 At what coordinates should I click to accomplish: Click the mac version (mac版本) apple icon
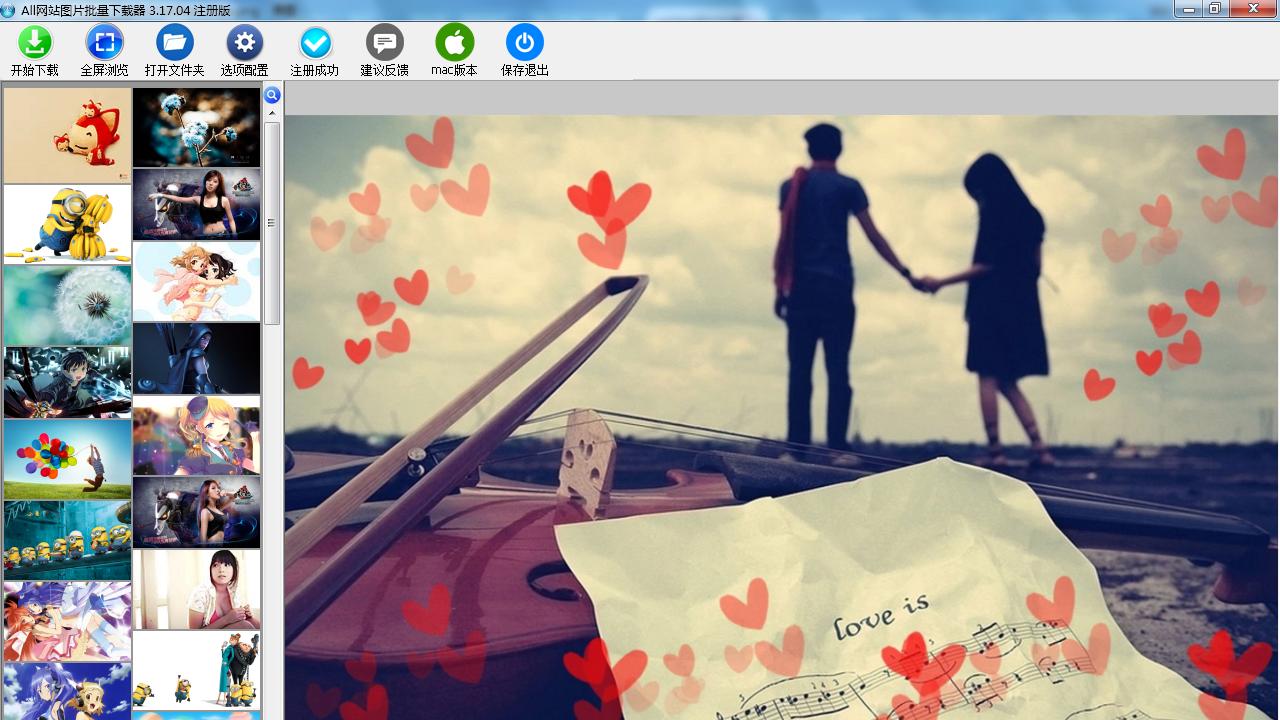tap(455, 44)
